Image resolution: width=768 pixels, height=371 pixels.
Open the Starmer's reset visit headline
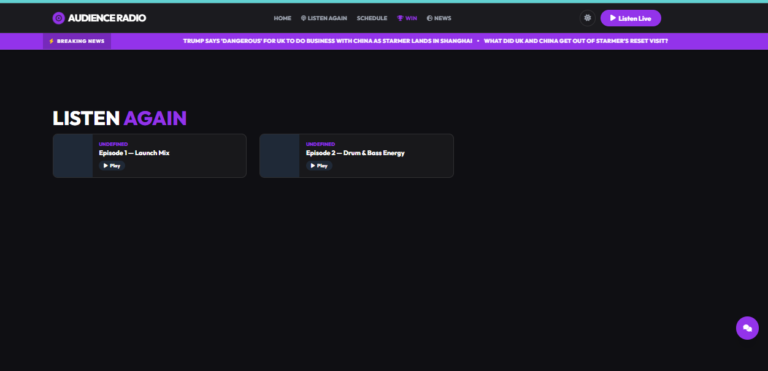click(x=576, y=41)
